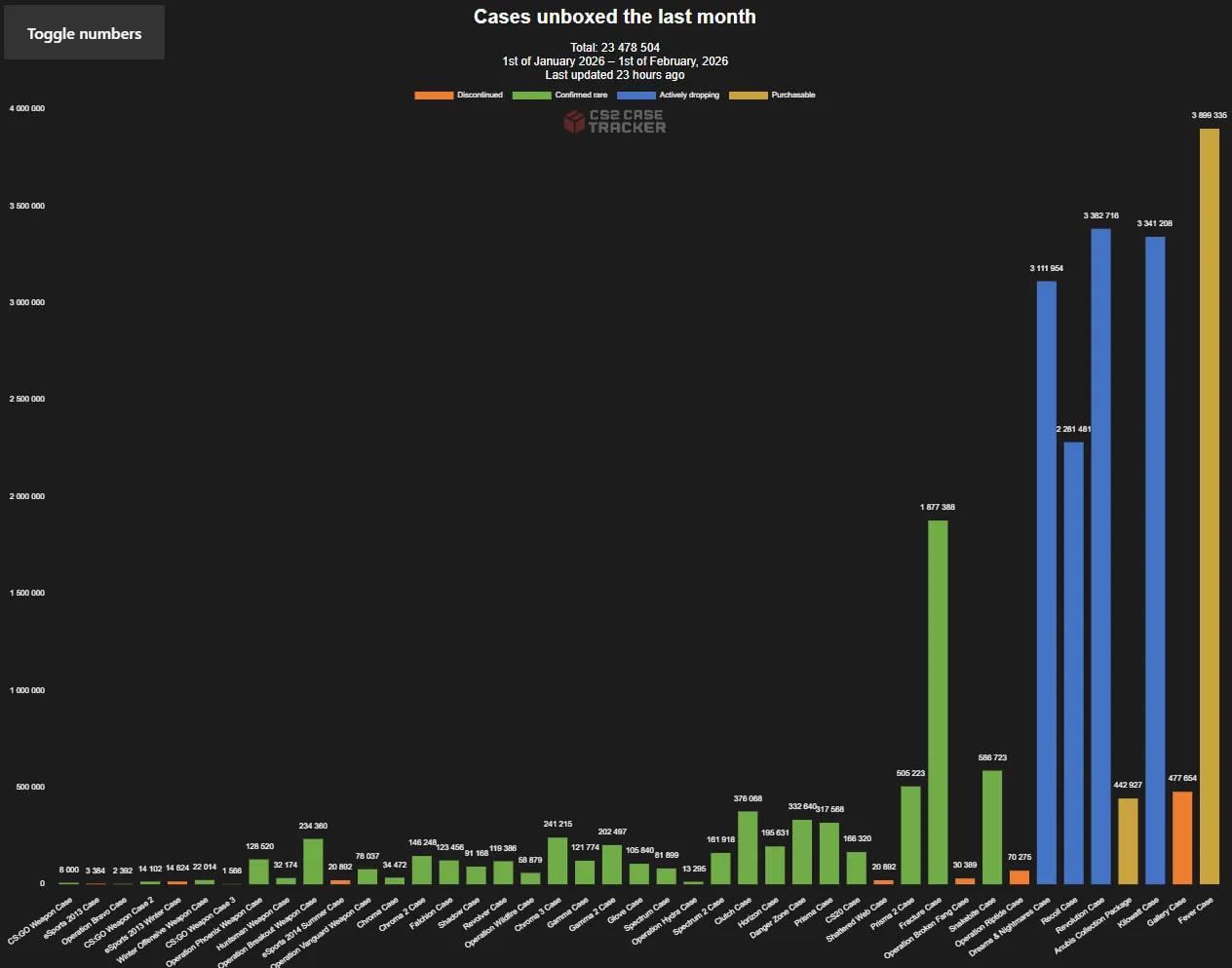The width and height of the screenshot is (1232, 968).
Task: Click the '505 223' value label
Action: click(910, 773)
